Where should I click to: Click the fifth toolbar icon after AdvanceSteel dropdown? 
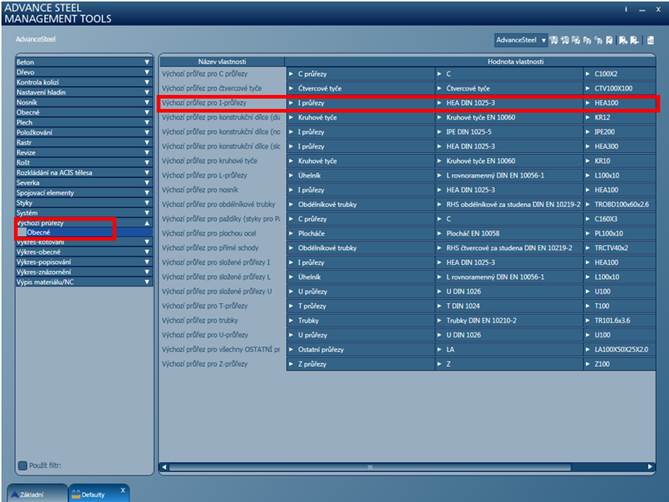pyautogui.click(x=598, y=40)
